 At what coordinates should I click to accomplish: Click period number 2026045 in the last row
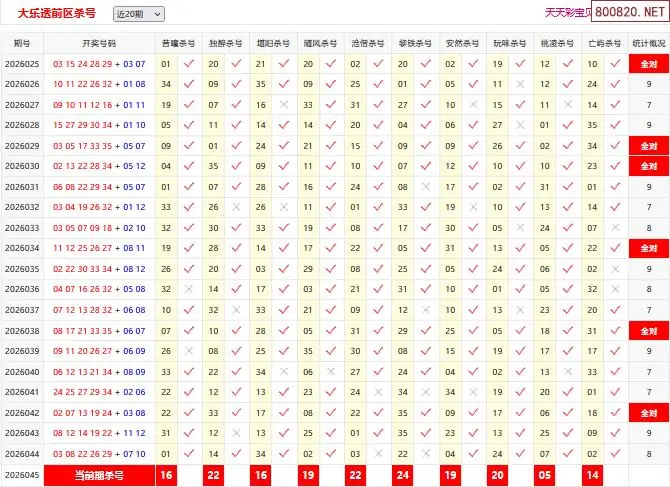[22, 475]
